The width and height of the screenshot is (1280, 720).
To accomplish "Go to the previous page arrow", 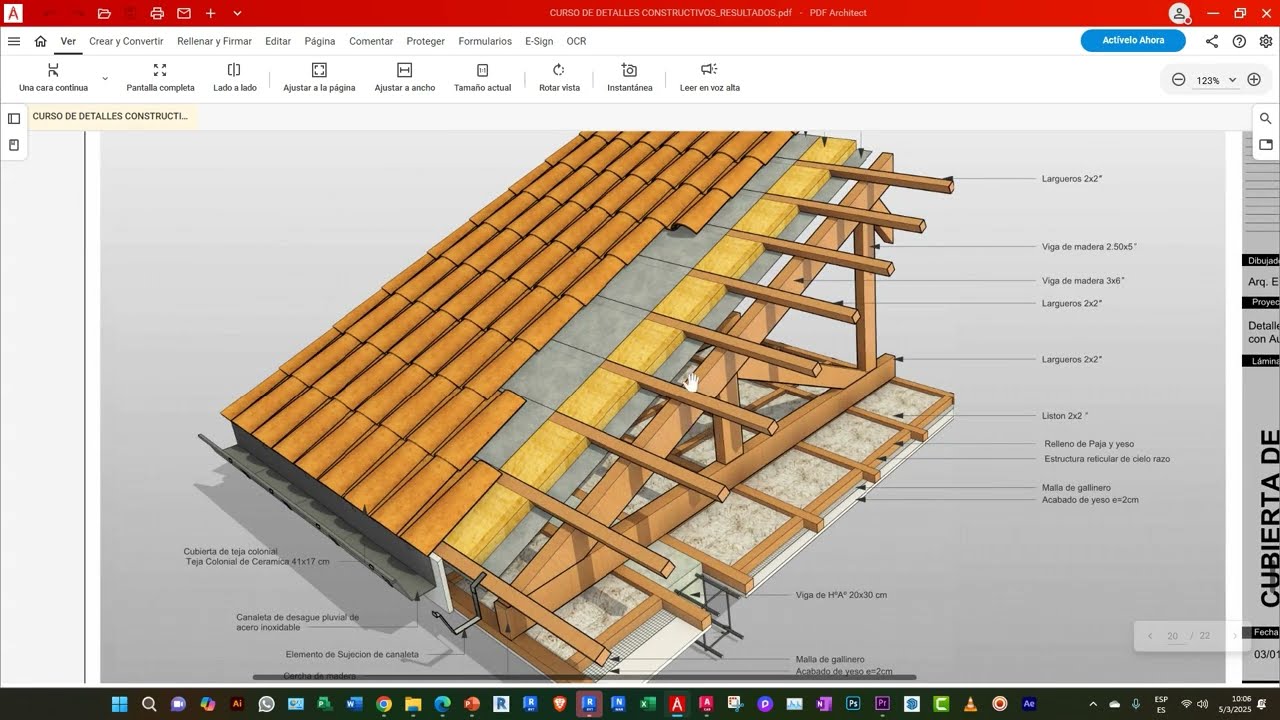I will coord(1150,636).
